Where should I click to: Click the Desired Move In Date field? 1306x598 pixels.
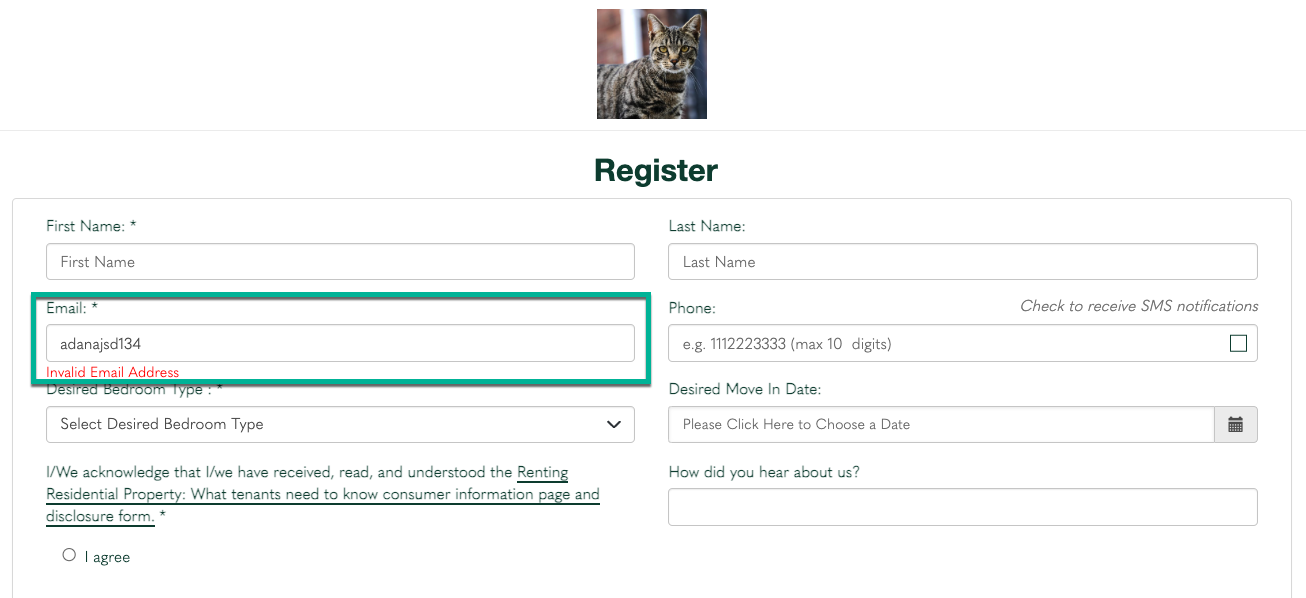point(941,424)
